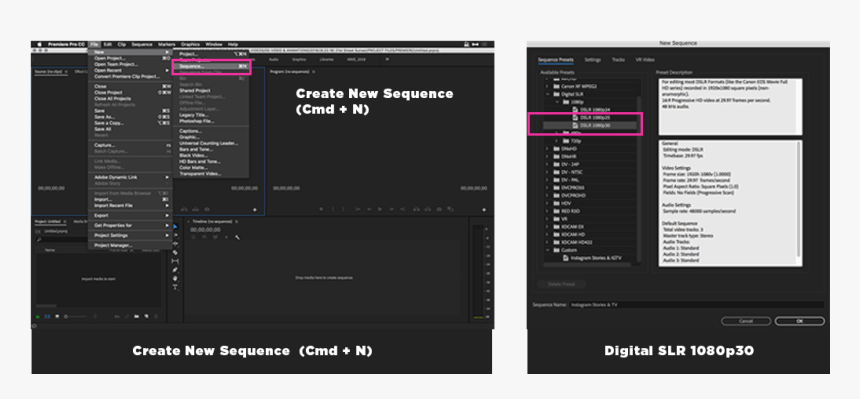Click the search magnifier in Project panel
The height and width of the screenshot is (399, 860).
pos(39,239)
